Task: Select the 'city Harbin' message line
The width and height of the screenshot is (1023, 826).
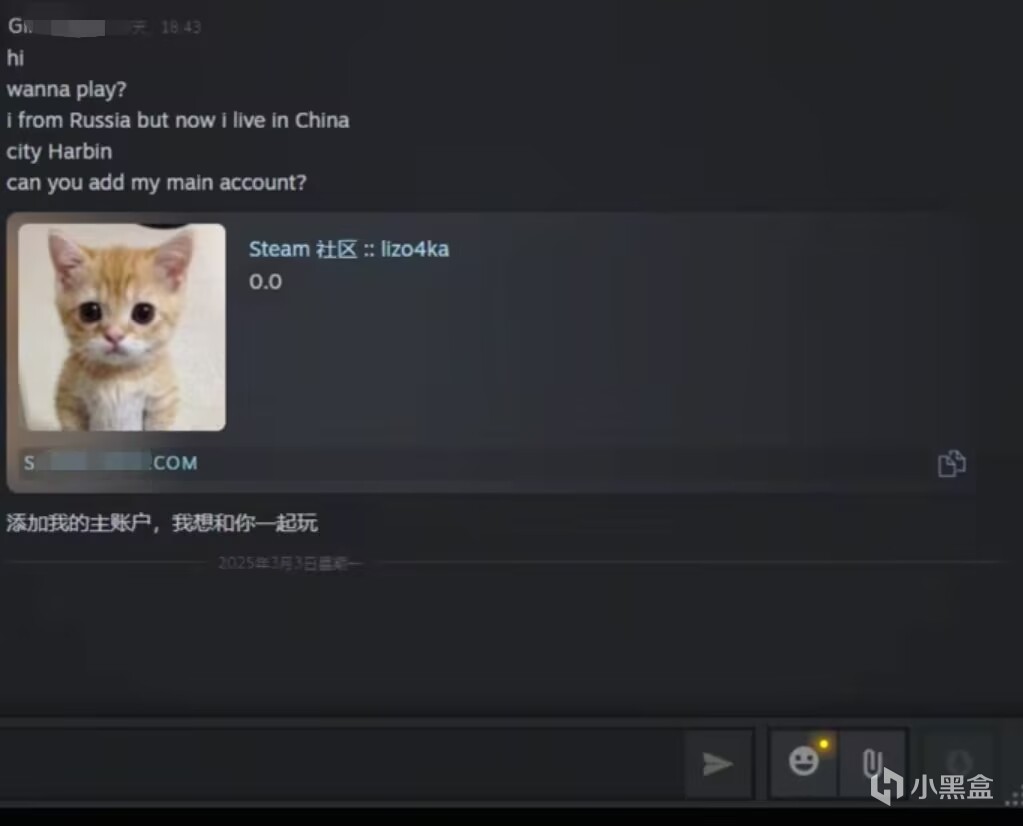Action: [x=59, y=151]
